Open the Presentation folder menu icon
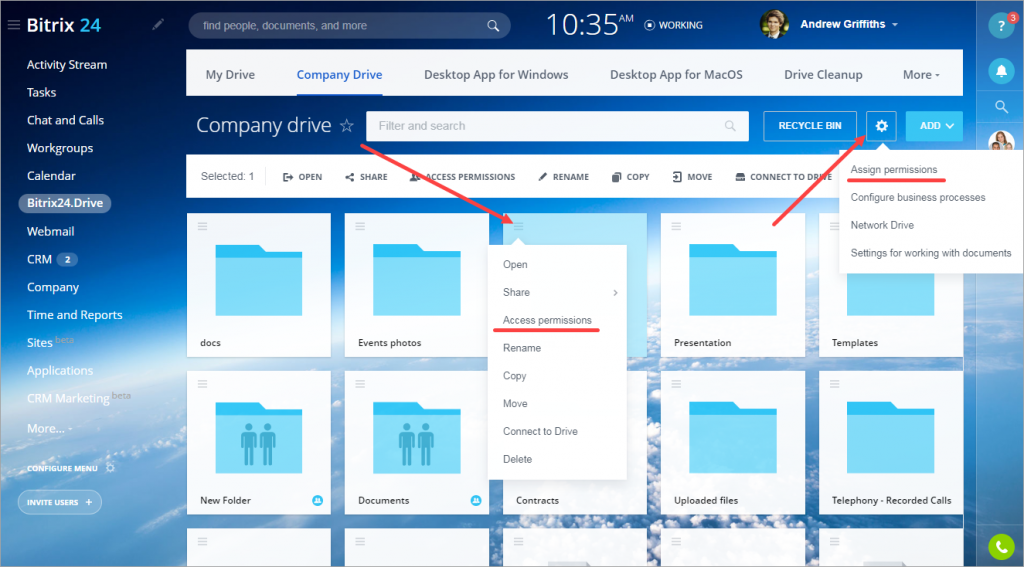The height and width of the screenshot is (567, 1024). point(676,226)
